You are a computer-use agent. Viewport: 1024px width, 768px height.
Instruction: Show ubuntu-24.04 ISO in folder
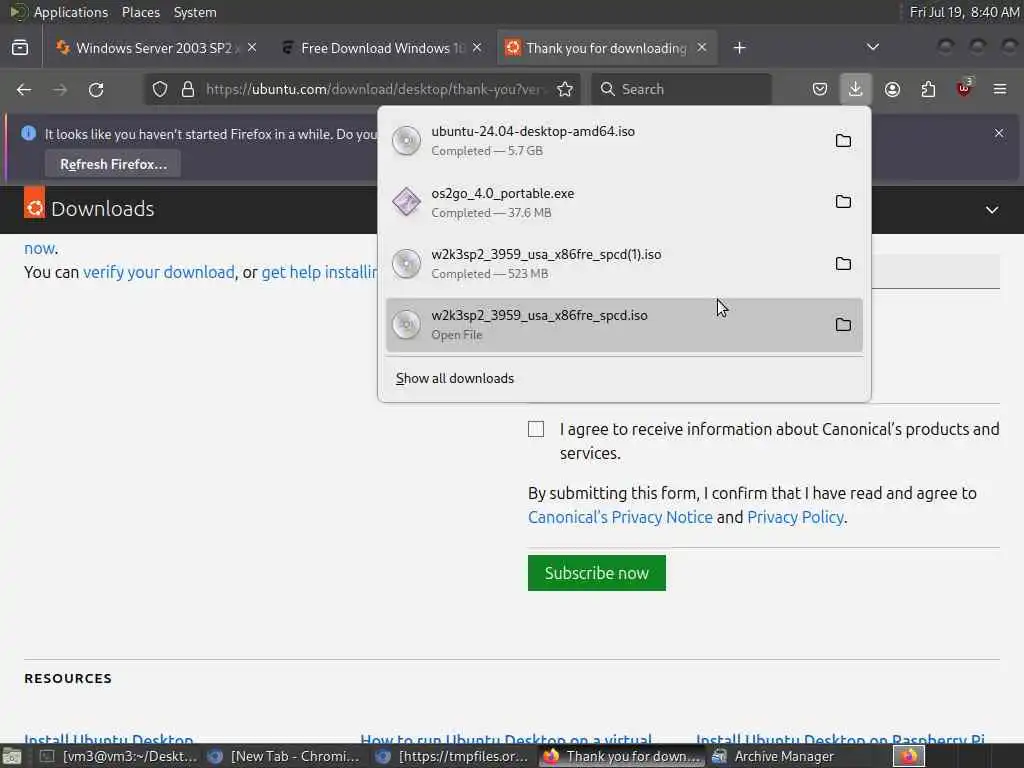[x=843, y=140]
